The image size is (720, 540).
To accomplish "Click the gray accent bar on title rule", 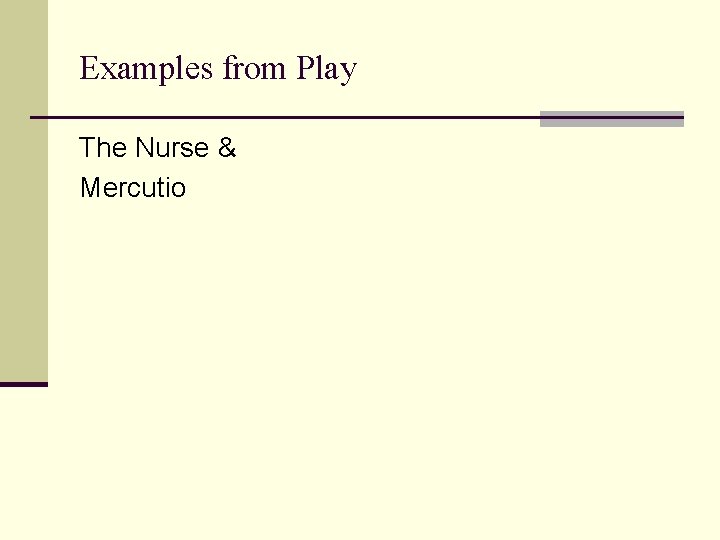I will tap(611, 119).
